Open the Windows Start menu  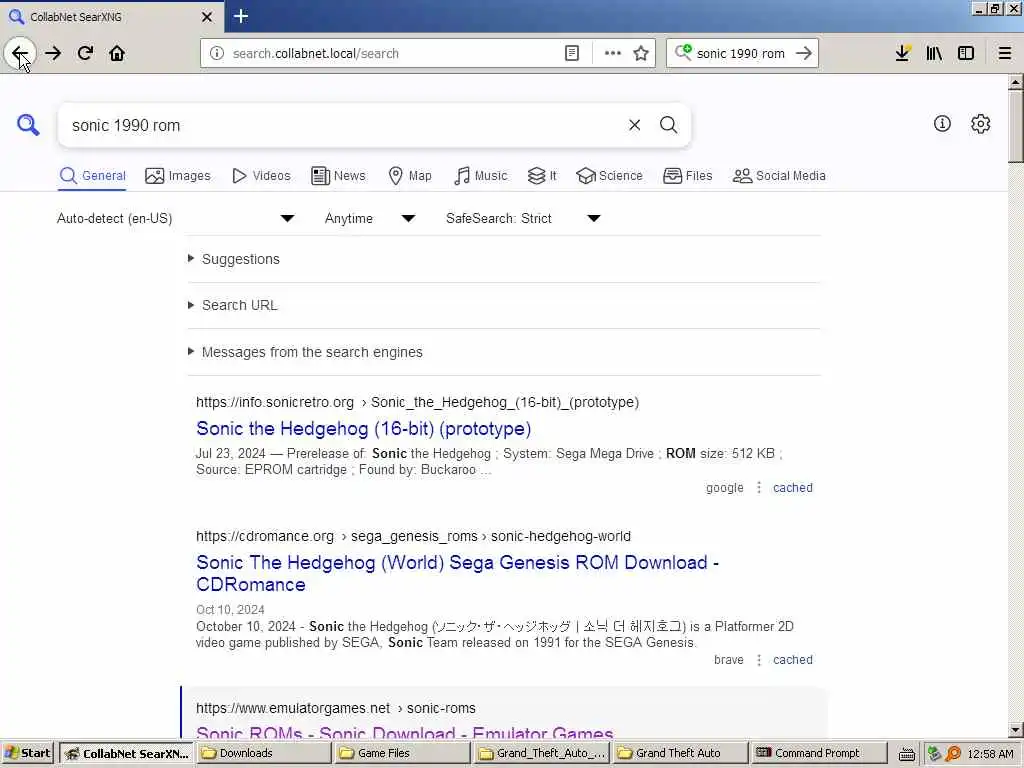tap(28, 753)
